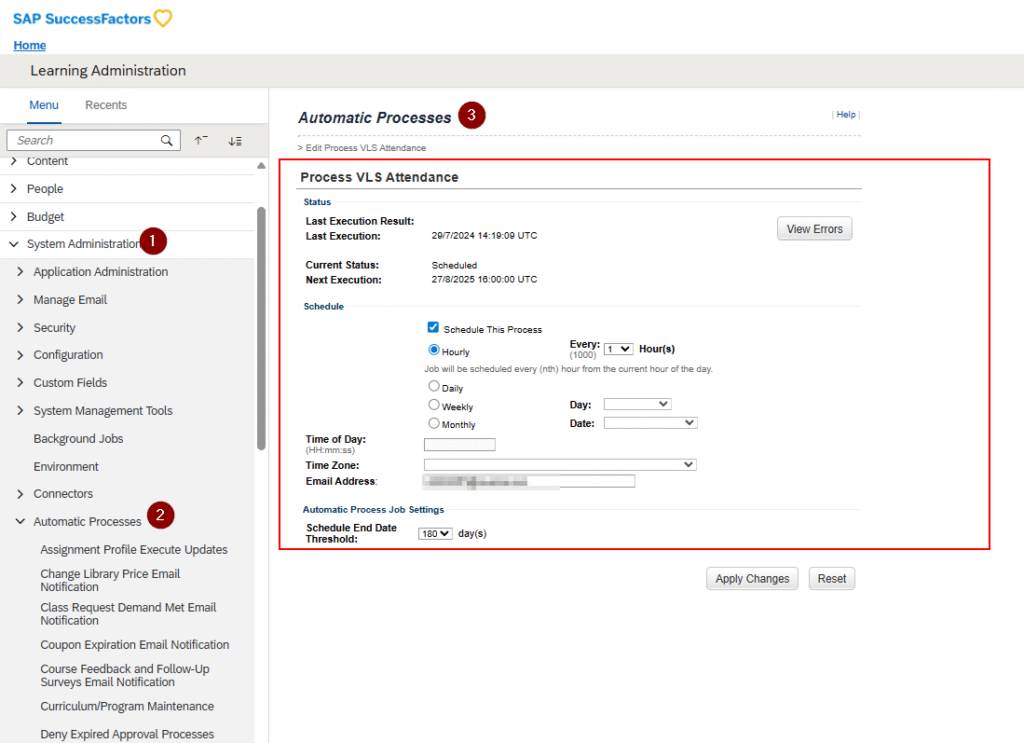Open the Schedule End Date Threshold dropdown
This screenshot has width=1024, height=743.
[435, 534]
